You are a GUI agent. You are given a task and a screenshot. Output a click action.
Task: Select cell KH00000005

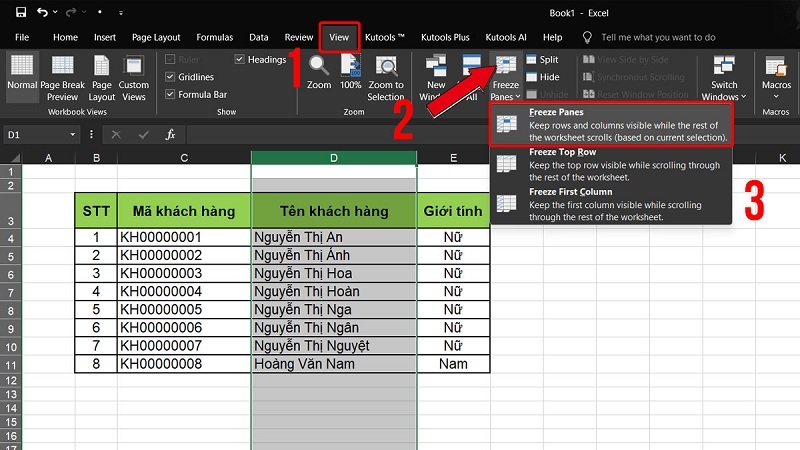[184, 310]
